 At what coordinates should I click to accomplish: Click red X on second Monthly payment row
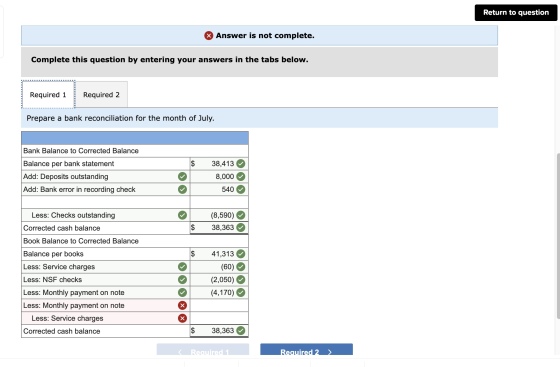point(182,306)
